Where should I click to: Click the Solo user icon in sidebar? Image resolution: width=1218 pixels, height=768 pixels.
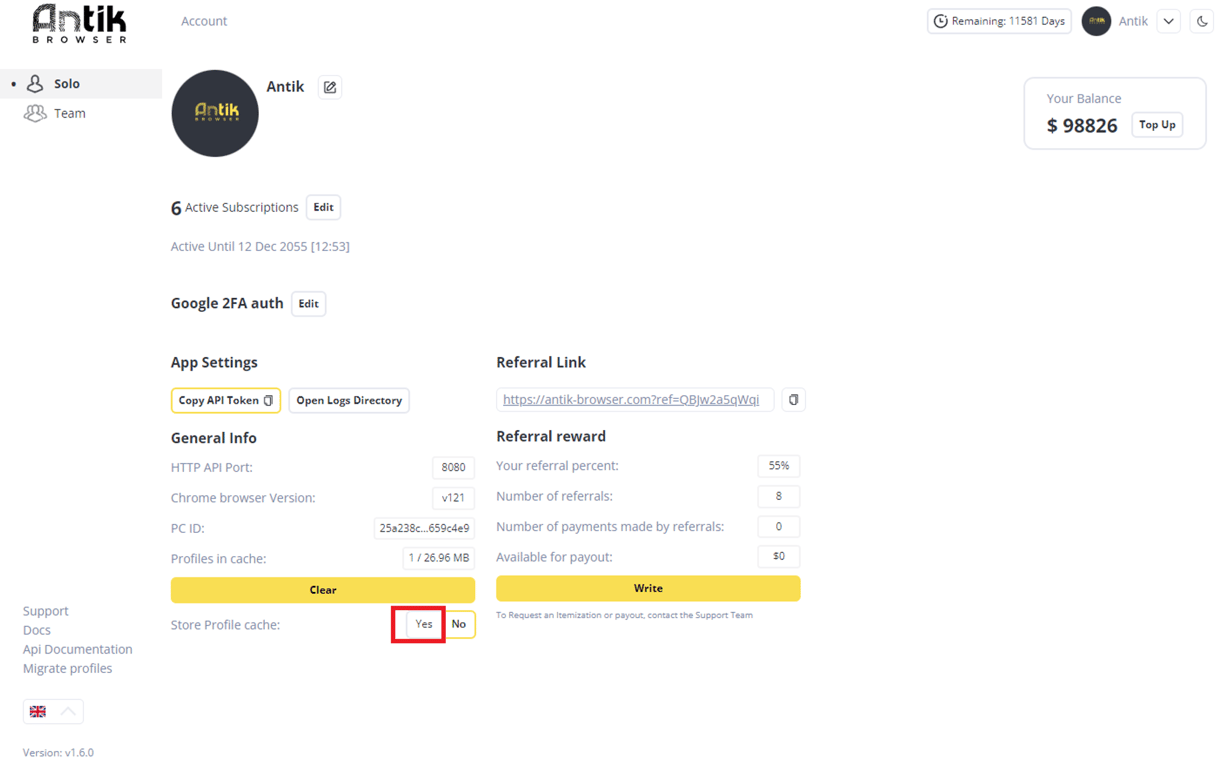(x=35, y=83)
